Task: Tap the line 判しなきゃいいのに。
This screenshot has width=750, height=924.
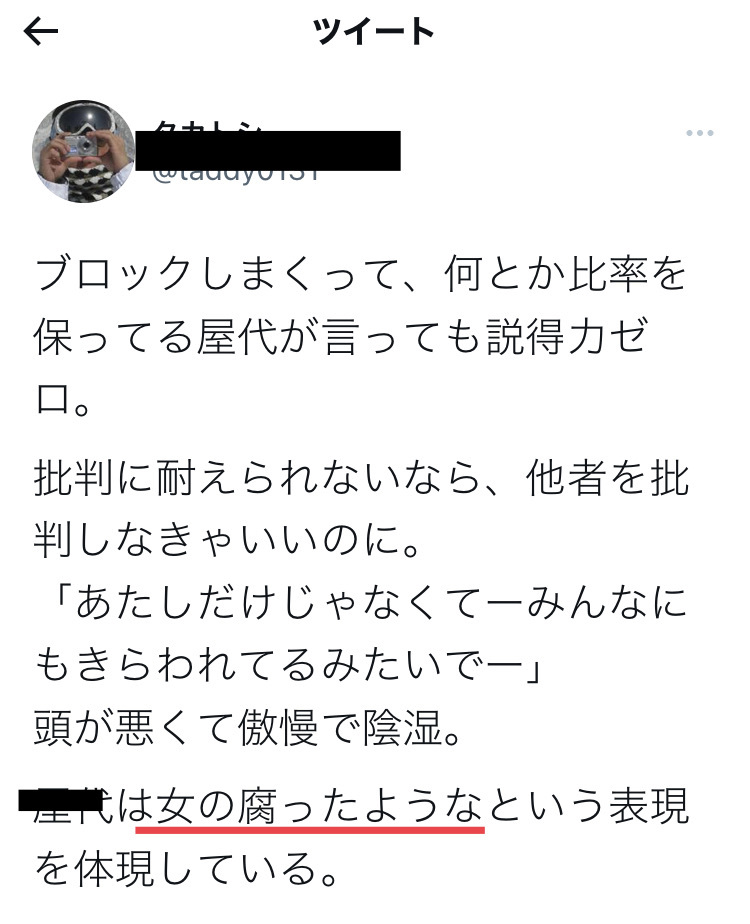Action: pos(227,540)
